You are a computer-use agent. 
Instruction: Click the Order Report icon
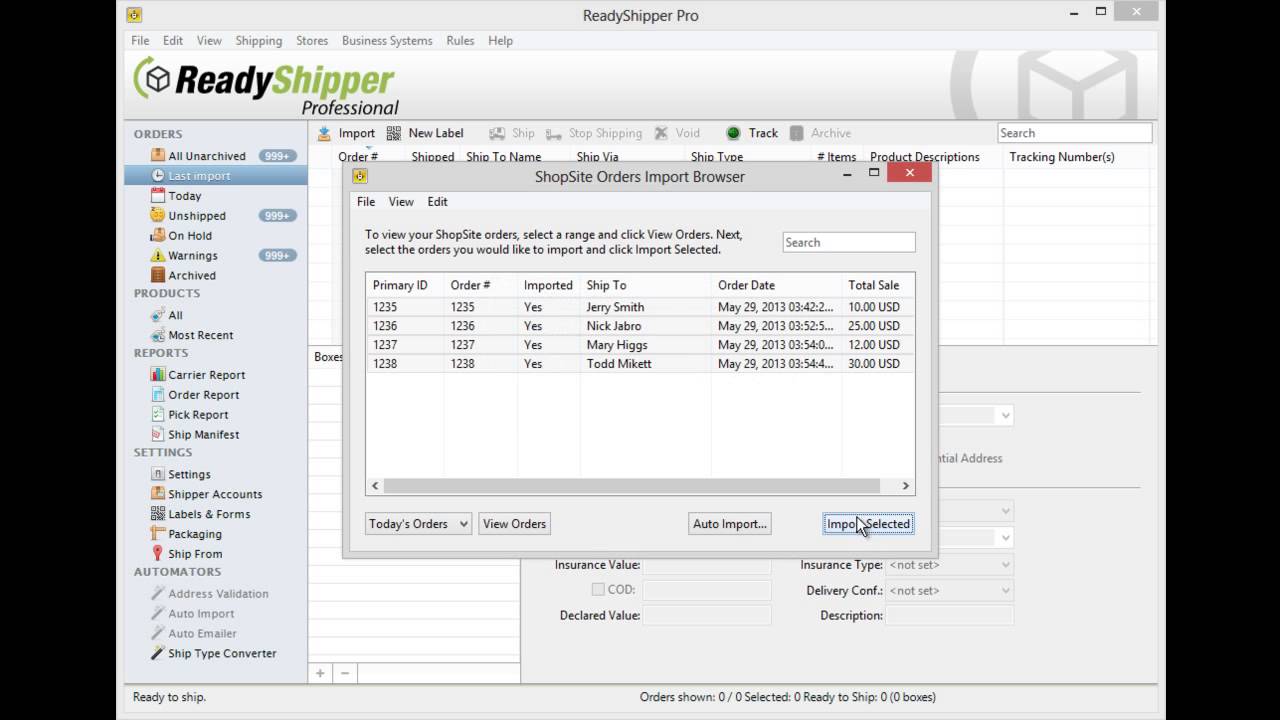click(x=158, y=395)
